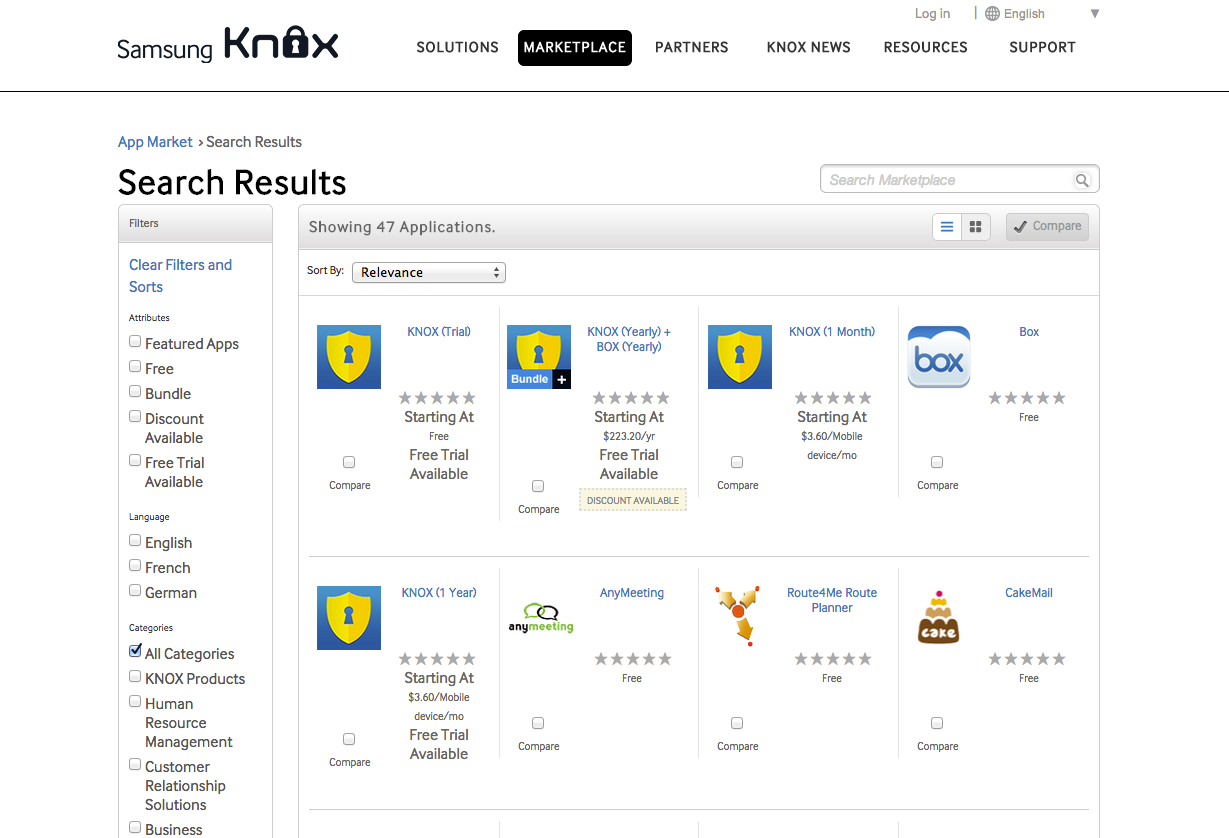Click the Compare button
The width and height of the screenshot is (1229, 838).
[x=1047, y=227]
